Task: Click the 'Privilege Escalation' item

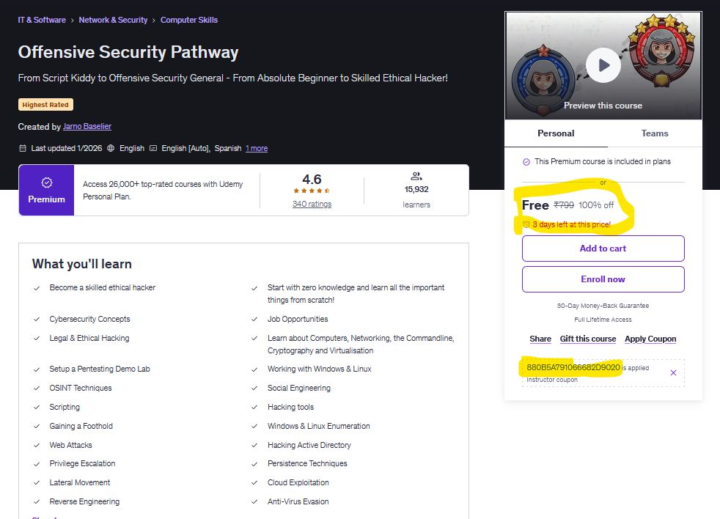Action: (82, 463)
